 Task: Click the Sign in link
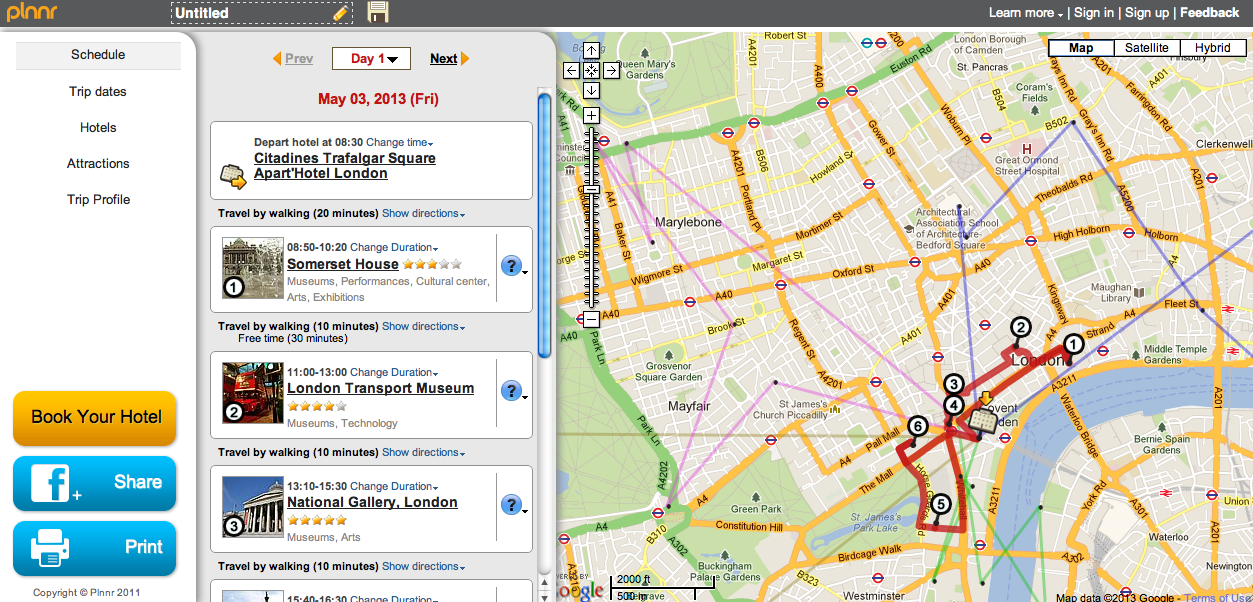(1094, 13)
